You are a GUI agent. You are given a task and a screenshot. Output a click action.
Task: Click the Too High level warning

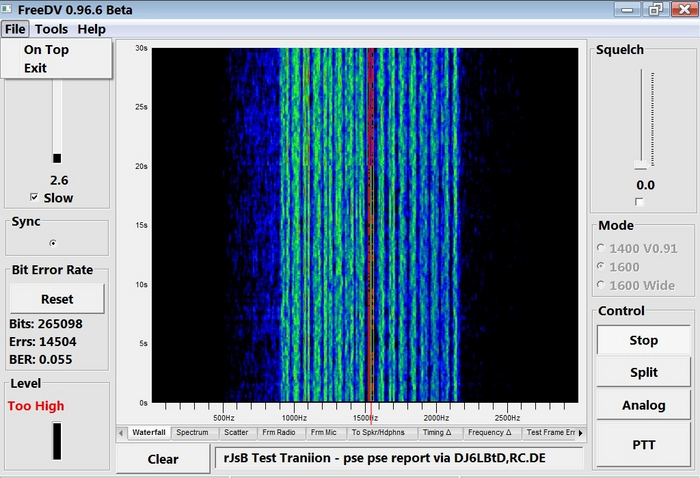tap(36, 406)
